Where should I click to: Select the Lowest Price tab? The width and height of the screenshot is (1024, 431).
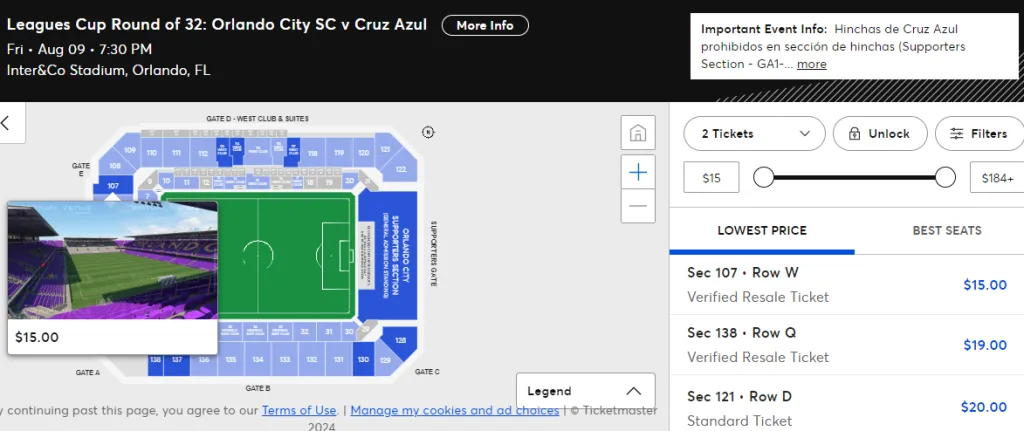[x=761, y=231]
